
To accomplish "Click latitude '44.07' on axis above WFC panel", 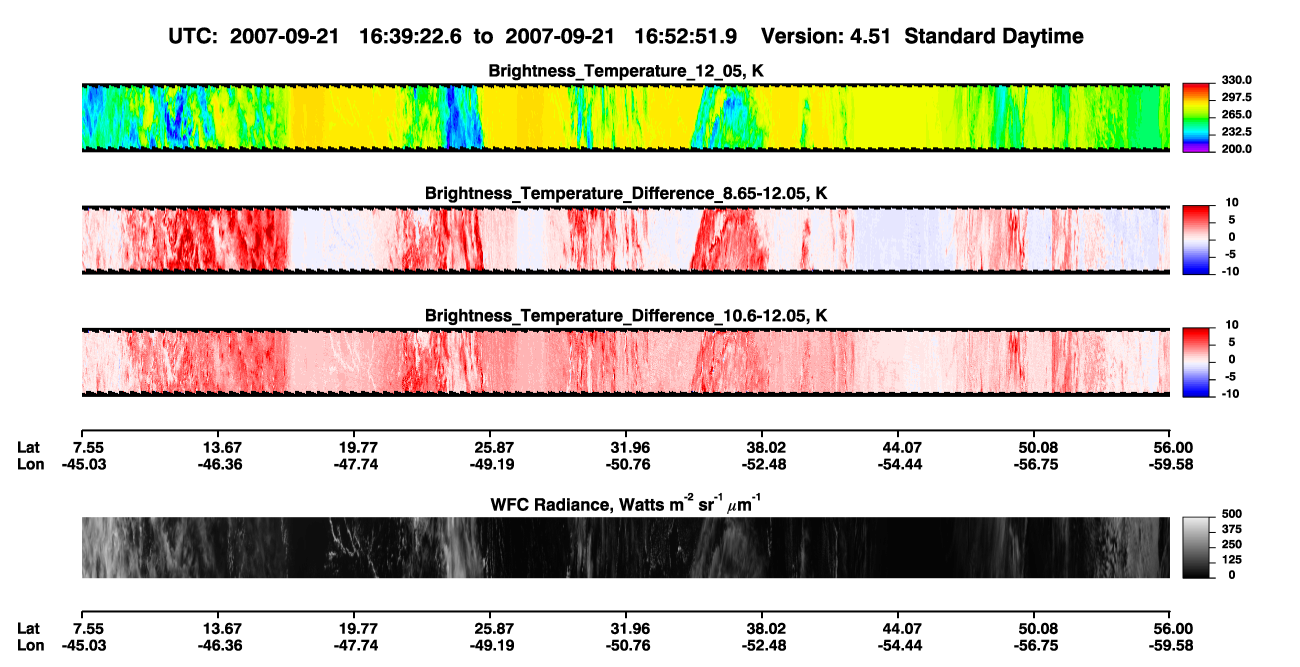I will point(901,447).
